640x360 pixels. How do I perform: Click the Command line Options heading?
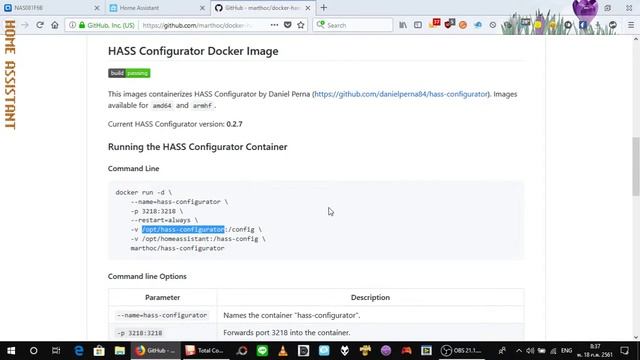click(x=147, y=276)
